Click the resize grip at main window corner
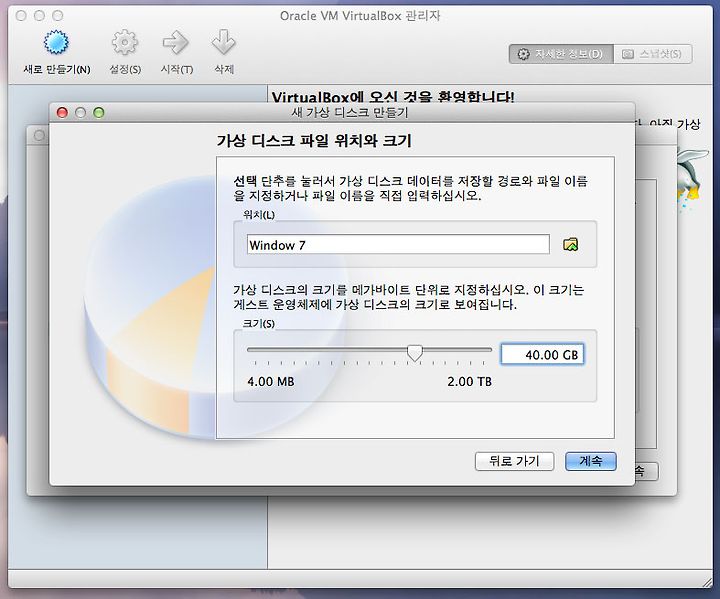 707,582
